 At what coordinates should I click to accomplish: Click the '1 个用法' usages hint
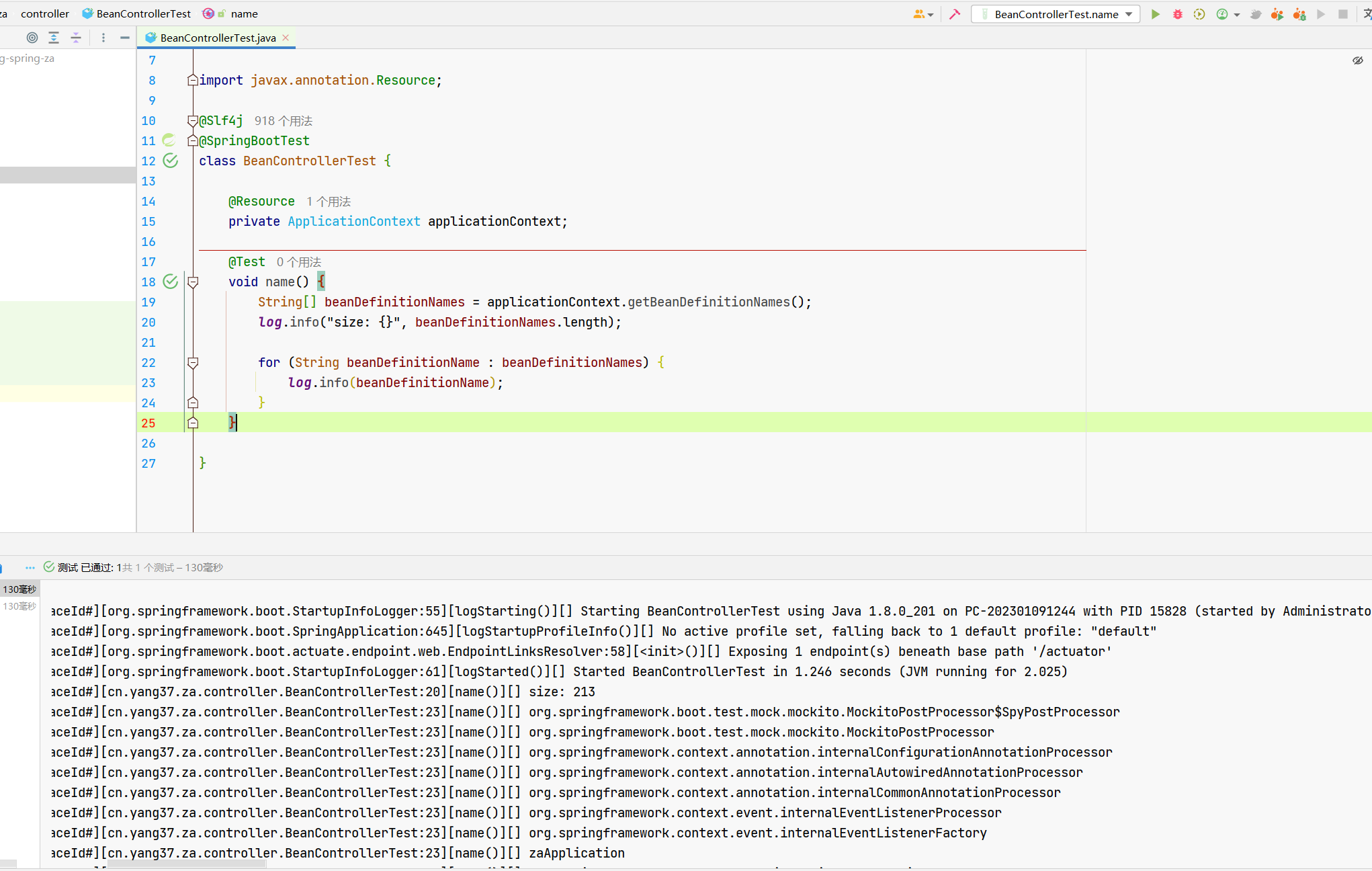[329, 202]
